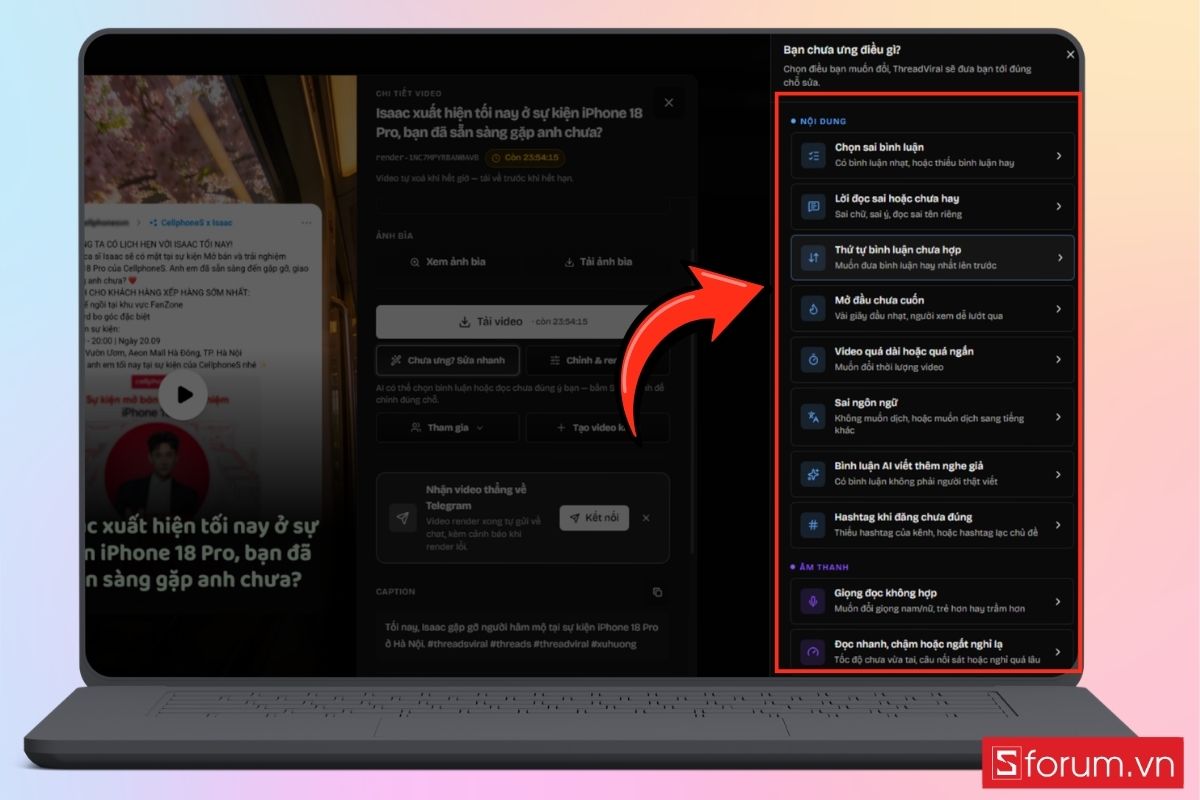
Task: Click the stopwatch icon beside Video quá dài hoặc quá ngắn
Action: point(813,359)
